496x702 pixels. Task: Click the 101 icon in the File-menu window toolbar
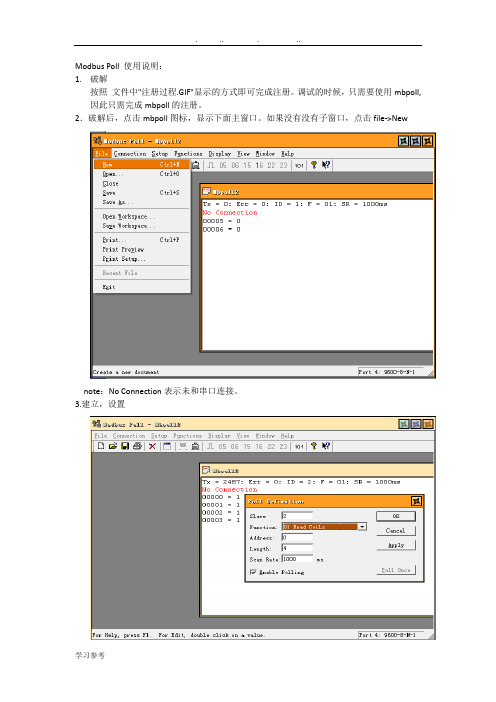click(x=299, y=165)
